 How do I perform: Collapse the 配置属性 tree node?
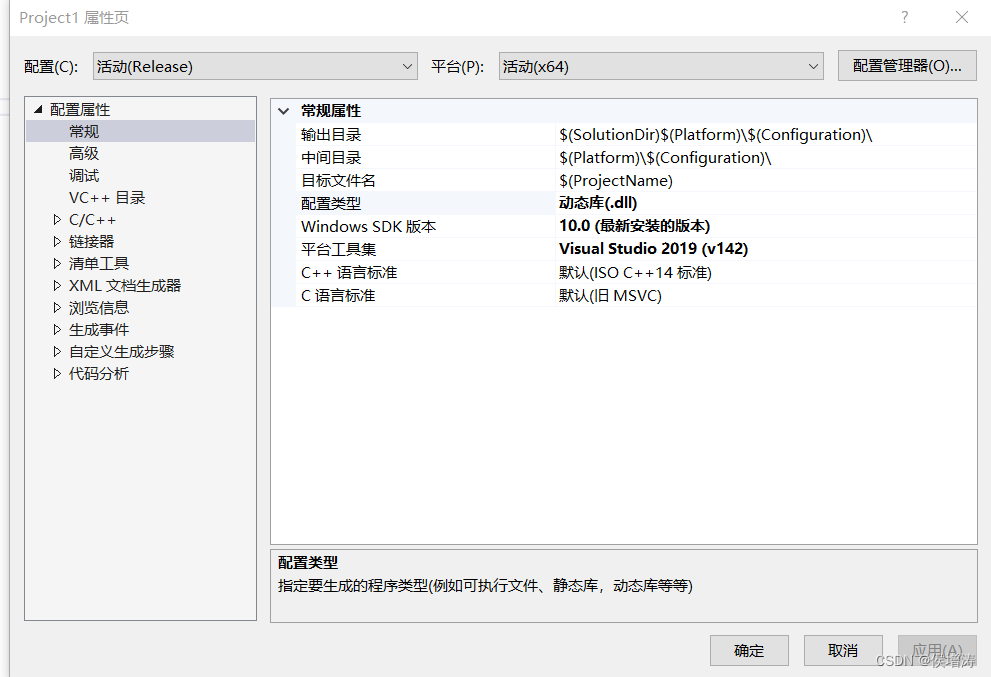click(38, 109)
